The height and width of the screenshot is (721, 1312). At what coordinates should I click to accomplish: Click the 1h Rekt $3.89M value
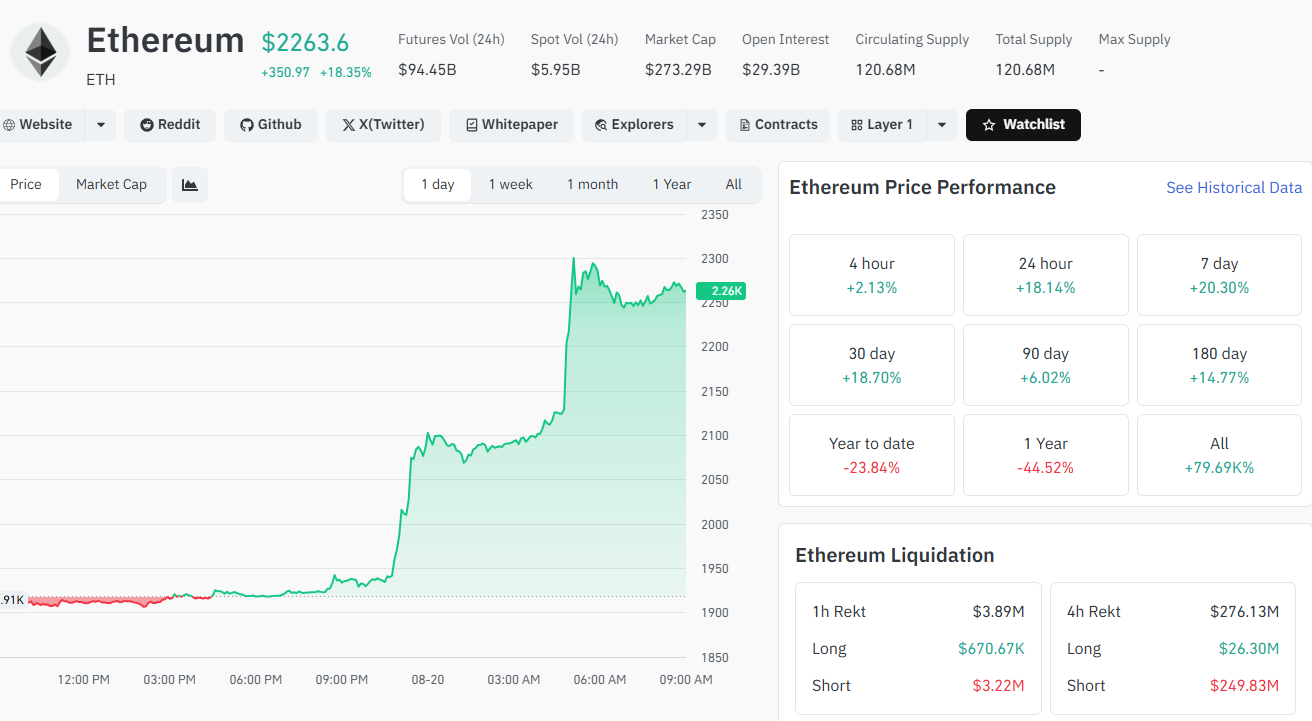tap(998, 611)
